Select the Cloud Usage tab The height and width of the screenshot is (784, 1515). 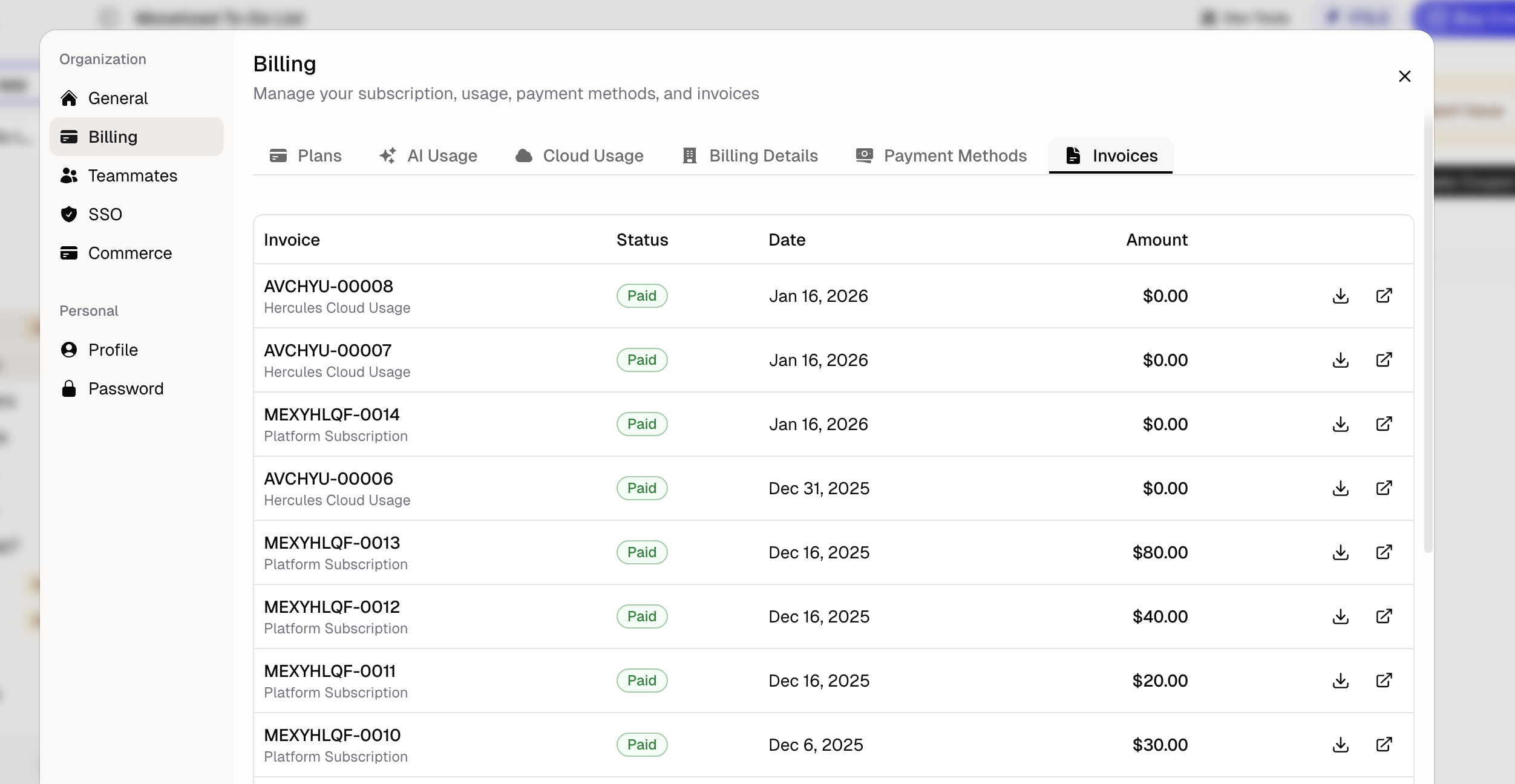click(580, 156)
